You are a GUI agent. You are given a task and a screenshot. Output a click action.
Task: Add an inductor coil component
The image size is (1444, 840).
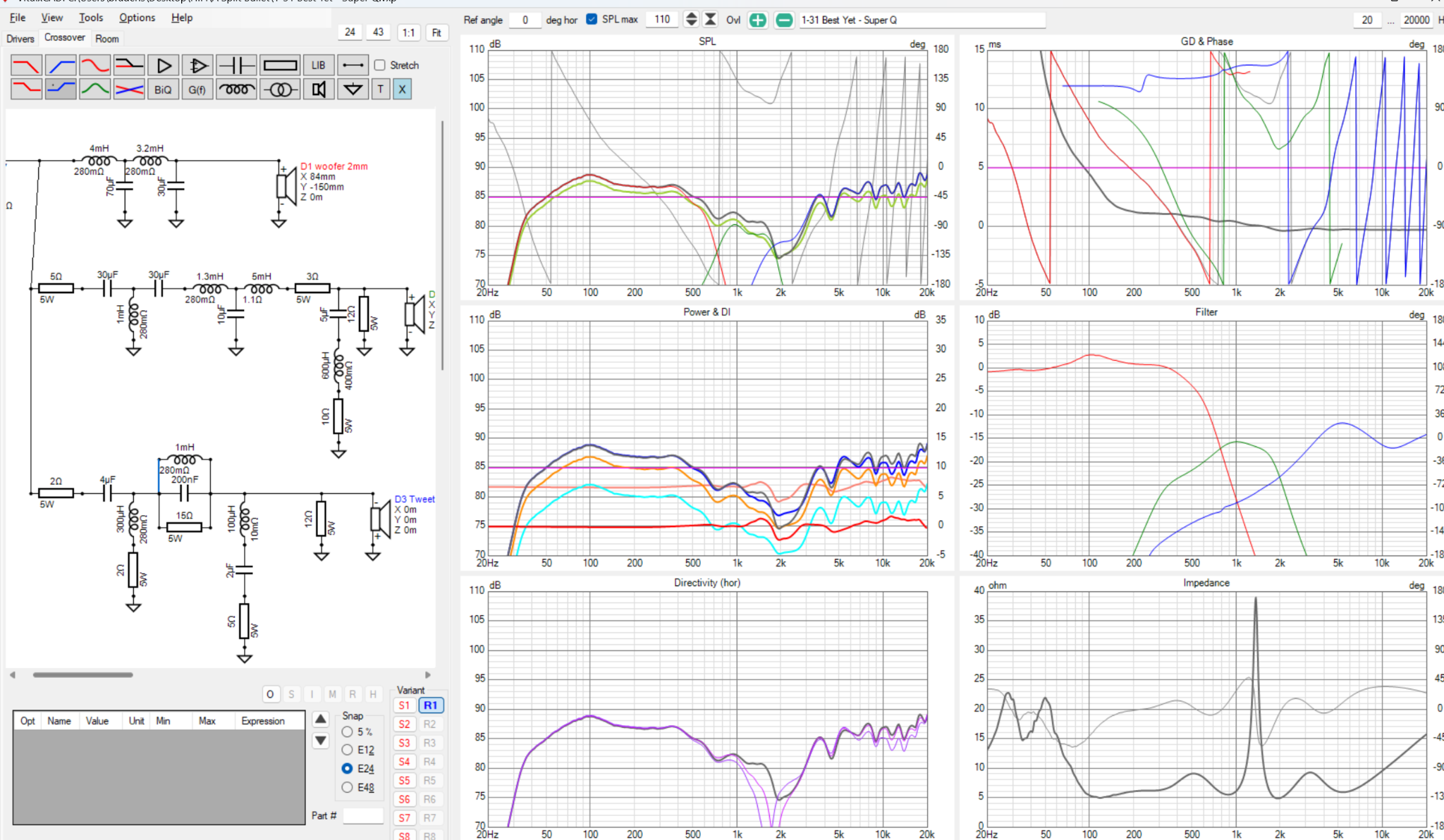click(236, 89)
